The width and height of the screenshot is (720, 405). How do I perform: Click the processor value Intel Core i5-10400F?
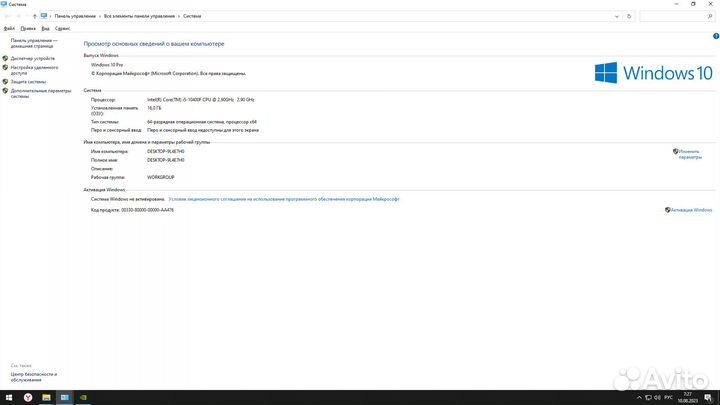[201, 100]
